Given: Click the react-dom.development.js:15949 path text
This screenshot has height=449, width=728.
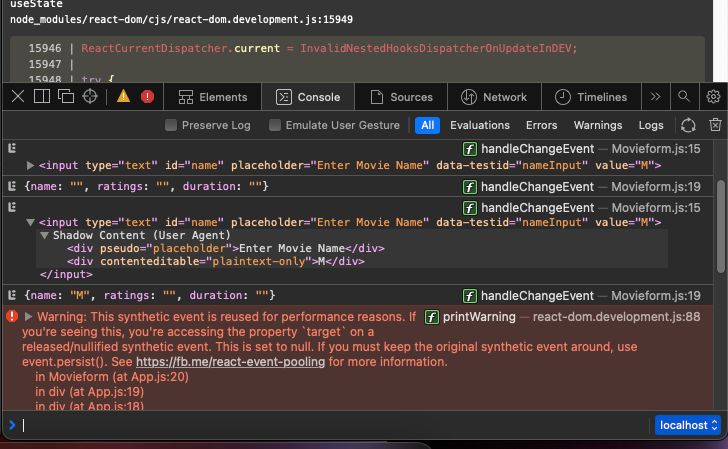Looking at the screenshot, I should point(182,20).
